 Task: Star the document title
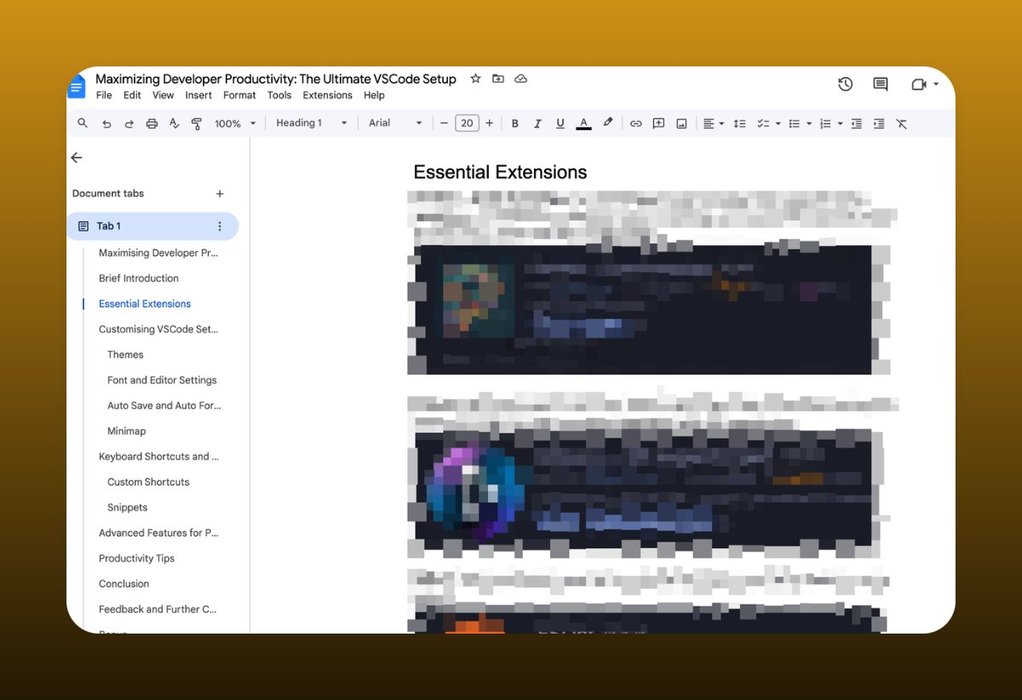click(476, 79)
